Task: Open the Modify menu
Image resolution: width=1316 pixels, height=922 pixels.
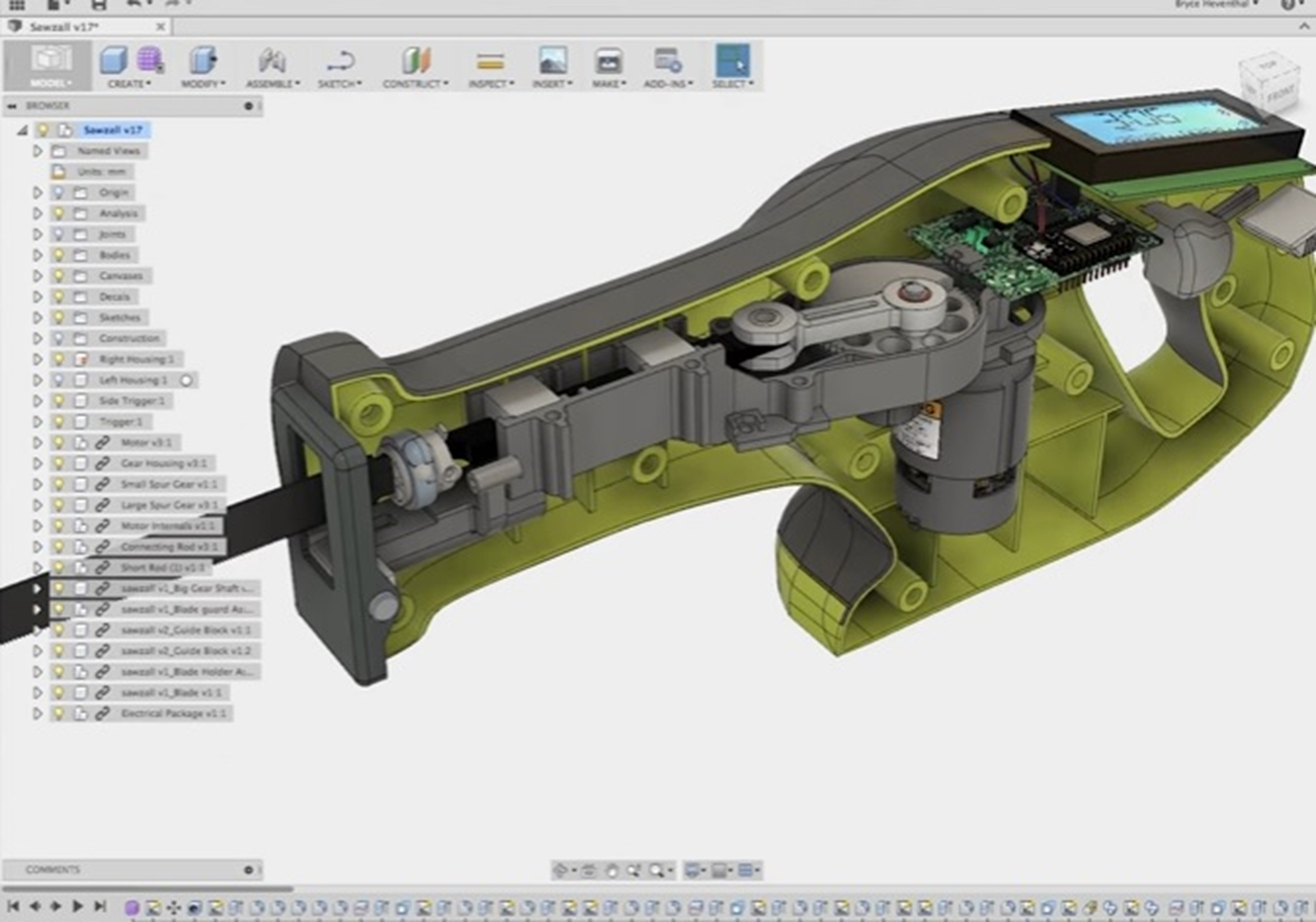Action: (x=203, y=84)
